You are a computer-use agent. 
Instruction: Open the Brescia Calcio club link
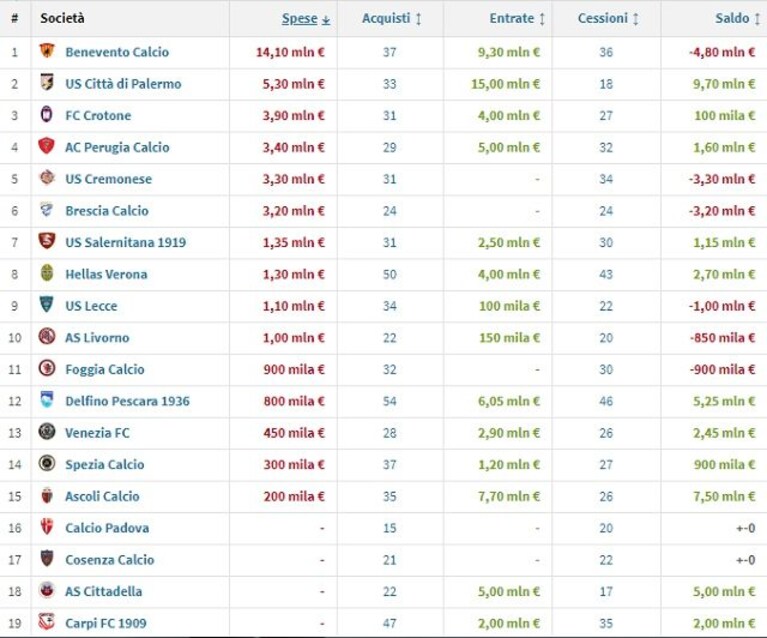(107, 211)
